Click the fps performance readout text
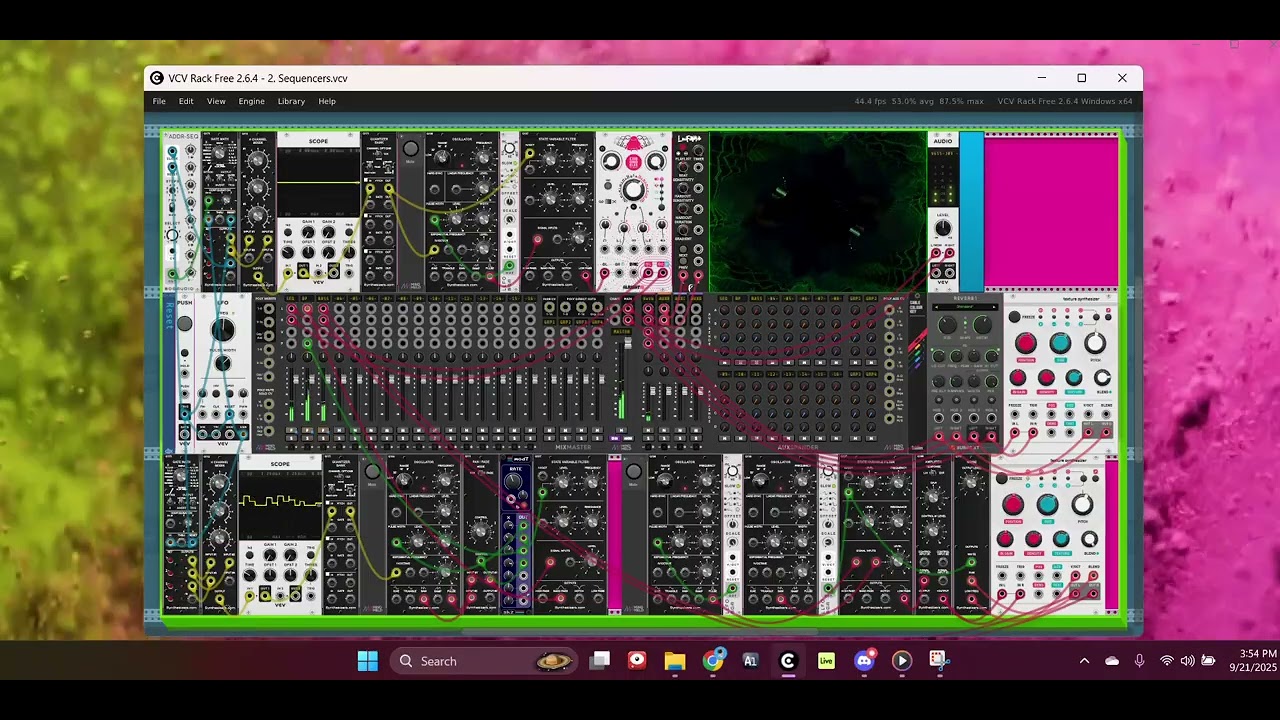The width and height of the screenshot is (1280, 720). click(x=918, y=101)
